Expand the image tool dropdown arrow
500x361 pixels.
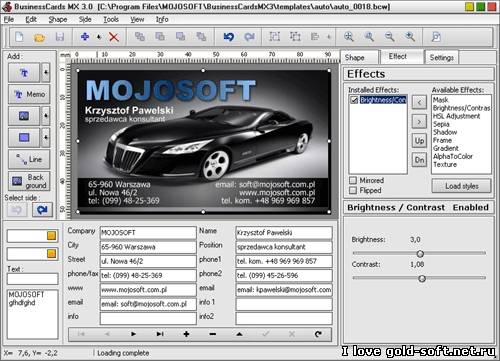click(46, 116)
